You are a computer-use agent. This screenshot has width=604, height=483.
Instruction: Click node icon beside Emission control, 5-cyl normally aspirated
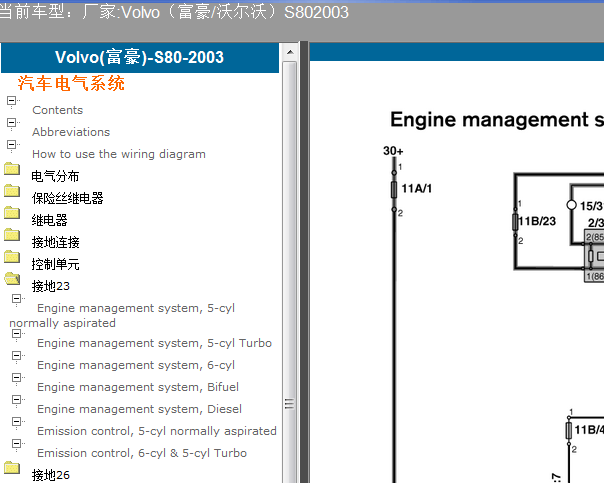(x=17, y=422)
